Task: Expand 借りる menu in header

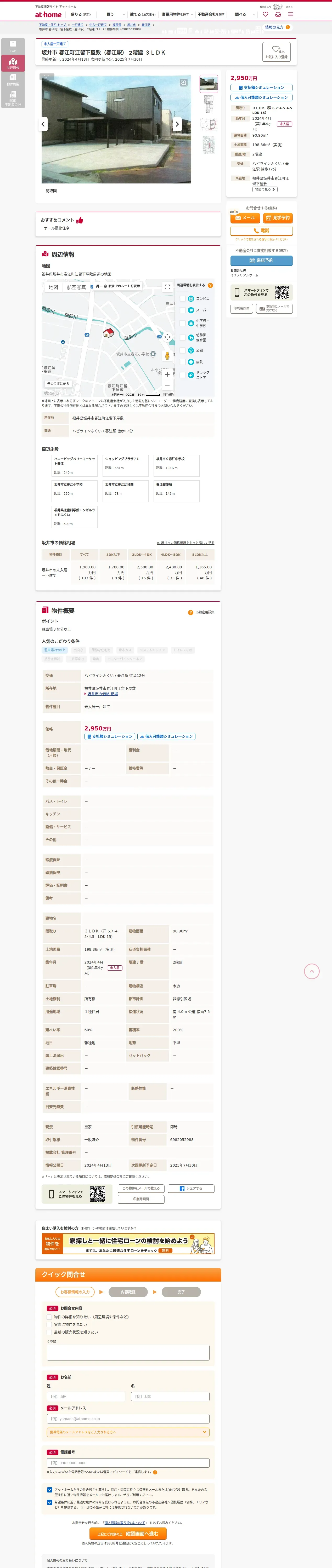Action: 80,14
